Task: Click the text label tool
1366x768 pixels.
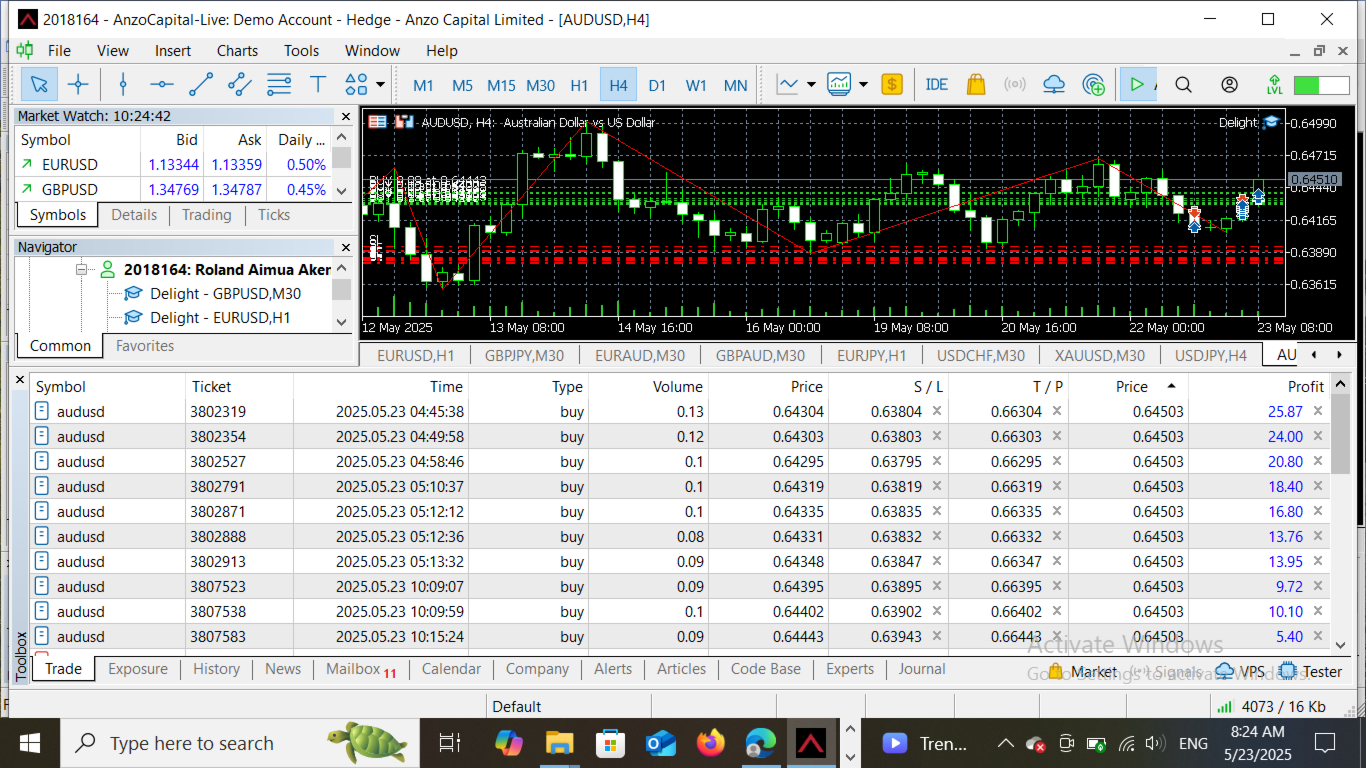Action: 318,85
